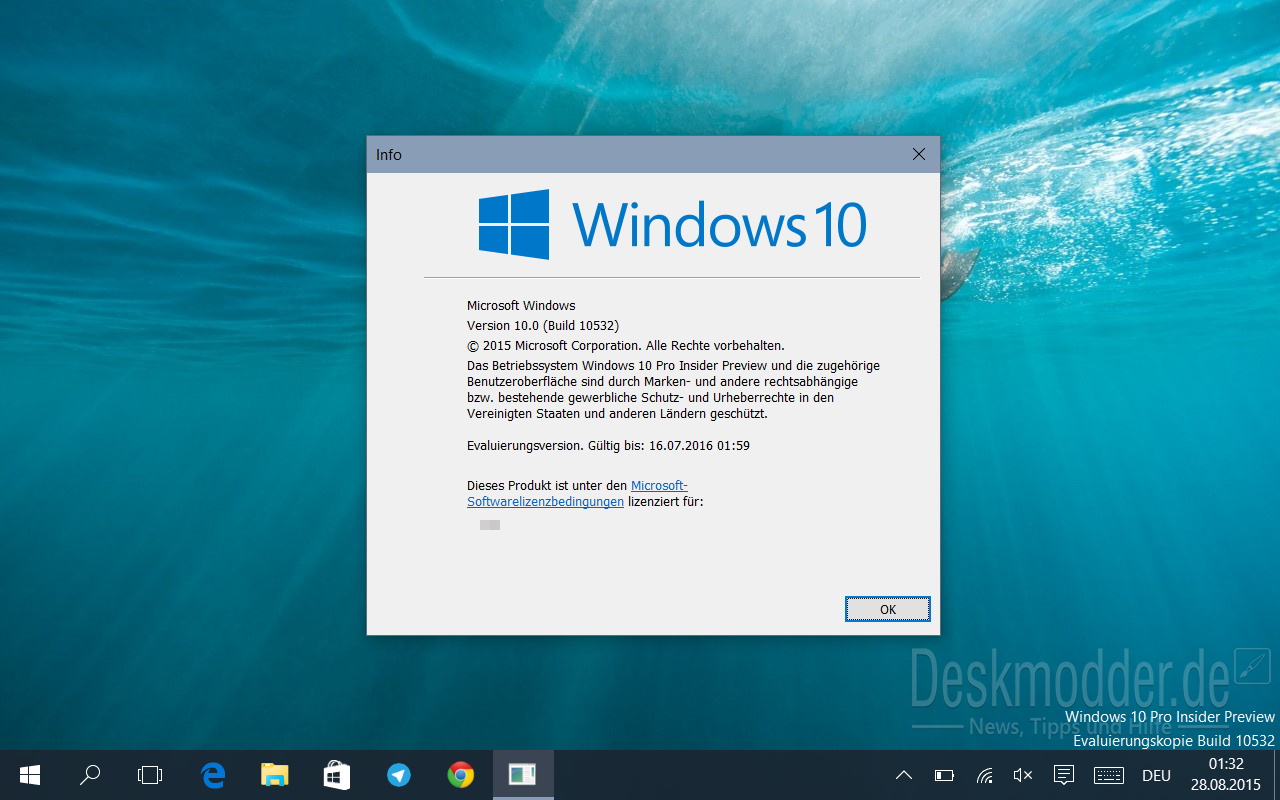Screen dimensions: 1280x800
Task: Click the 'Evaluierungsversion. Gültig bis' line
Action: pos(608,446)
